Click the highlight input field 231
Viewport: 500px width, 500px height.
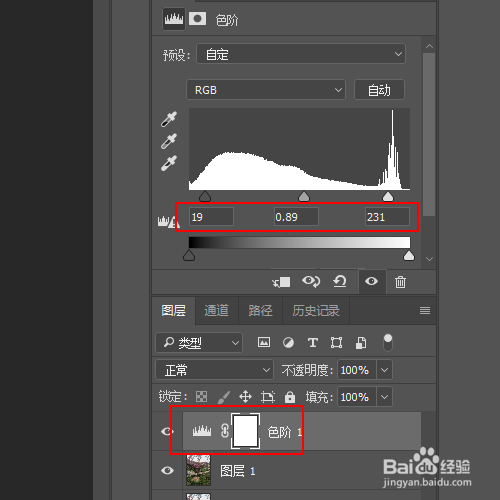tap(387, 217)
